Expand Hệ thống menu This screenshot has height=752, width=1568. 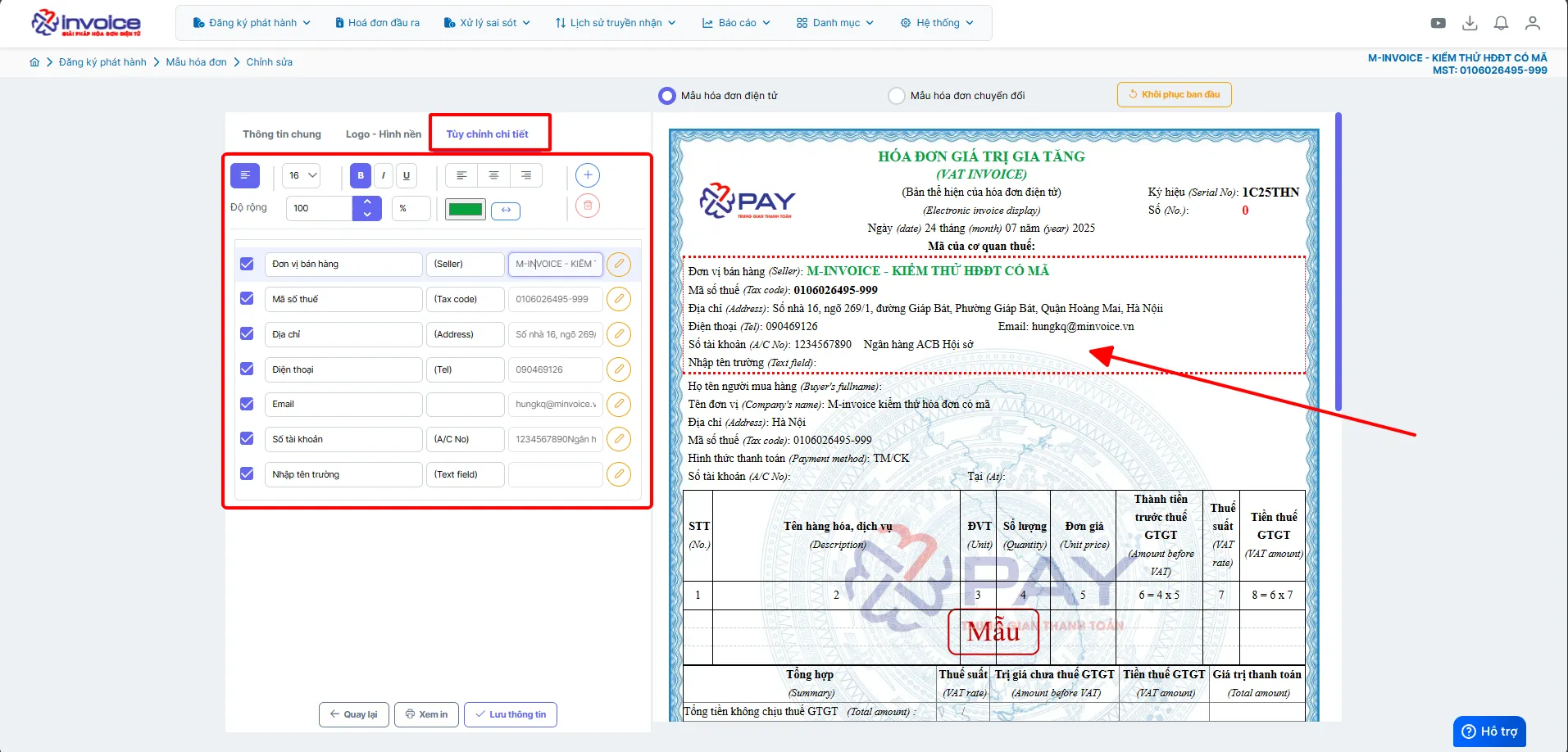pos(937,23)
